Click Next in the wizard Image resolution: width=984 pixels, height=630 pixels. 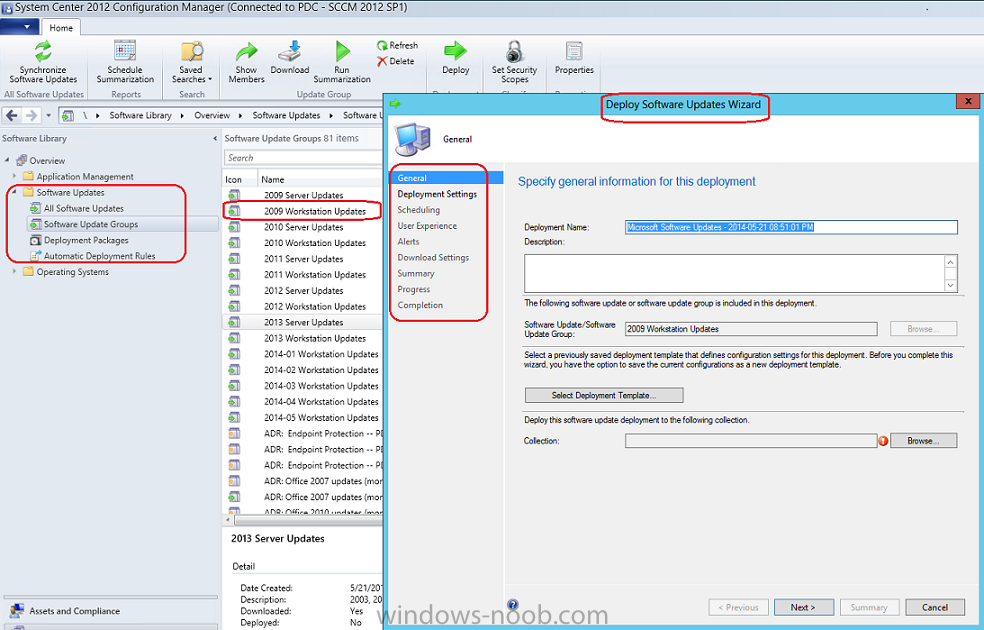point(803,607)
